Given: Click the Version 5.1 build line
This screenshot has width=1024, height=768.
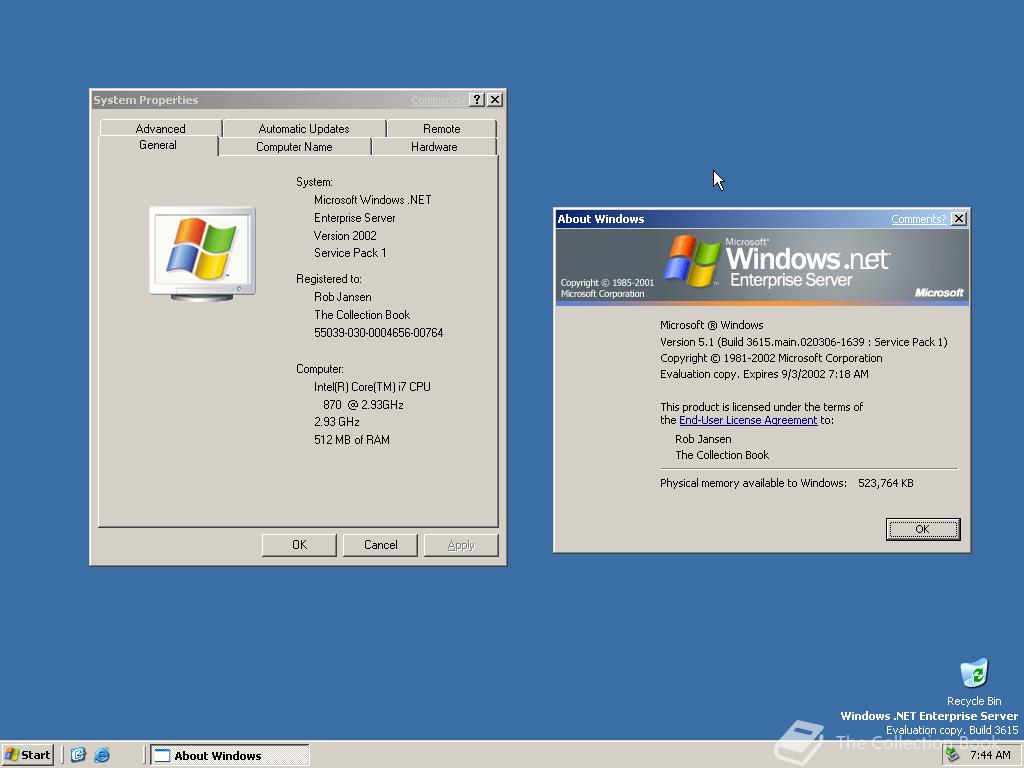Looking at the screenshot, I should click(x=803, y=342).
